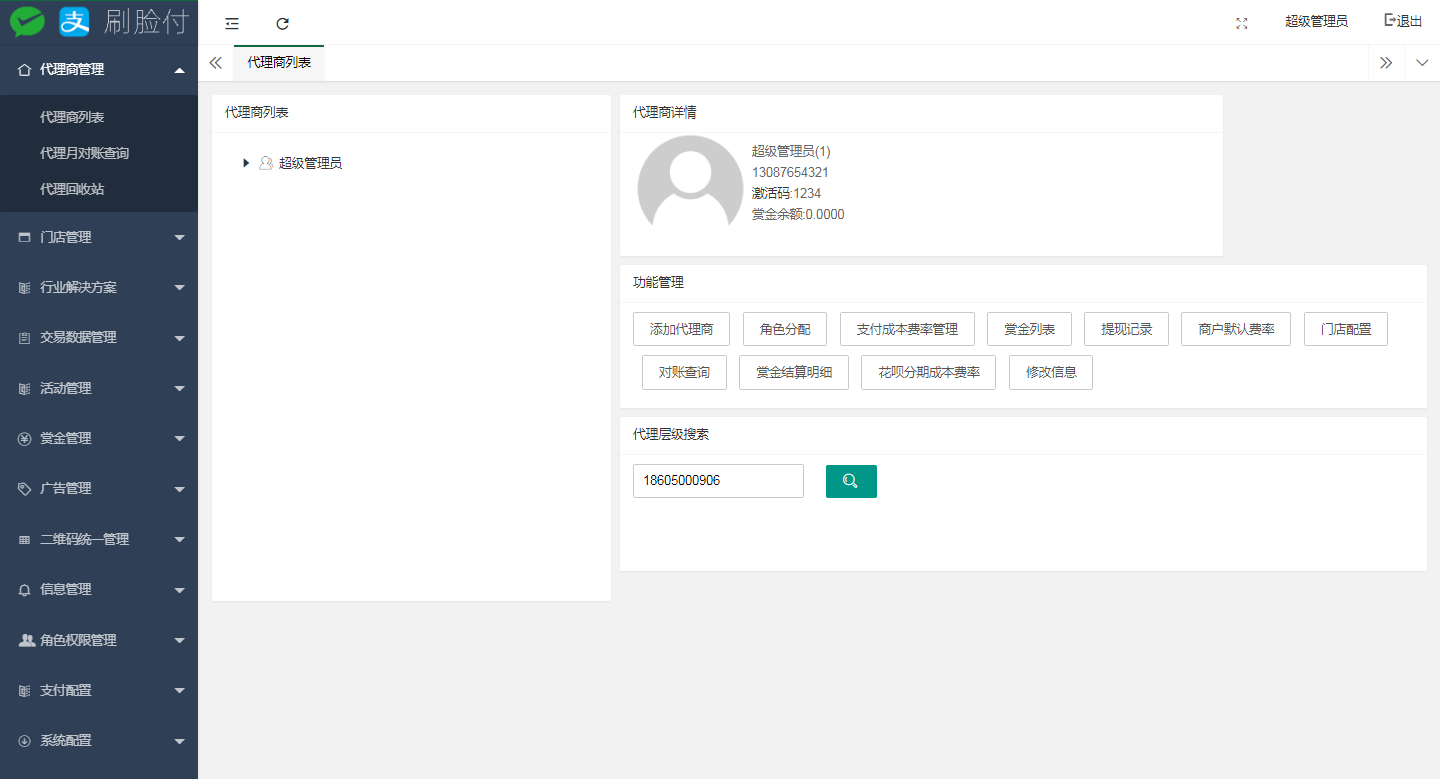Expand the 赏金管理 sidebar menu

click(99, 438)
